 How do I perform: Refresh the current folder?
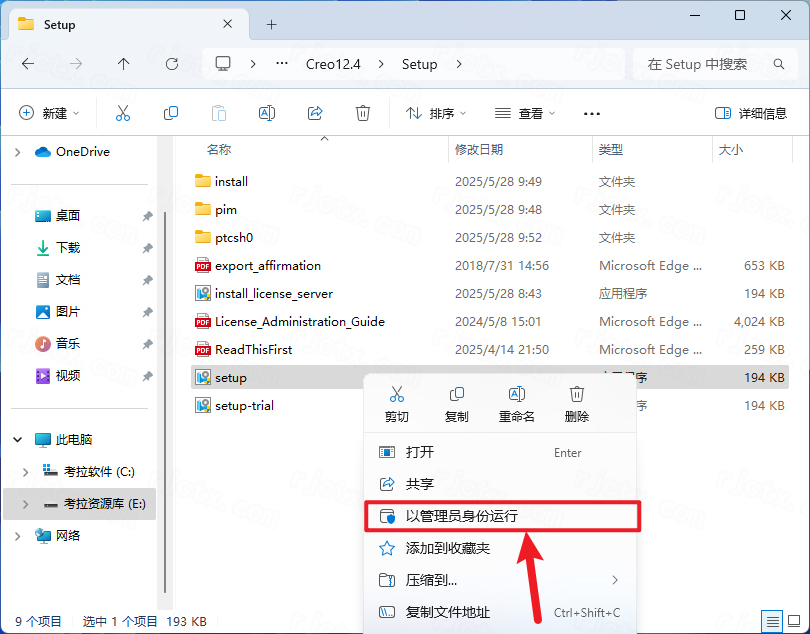[x=172, y=64]
